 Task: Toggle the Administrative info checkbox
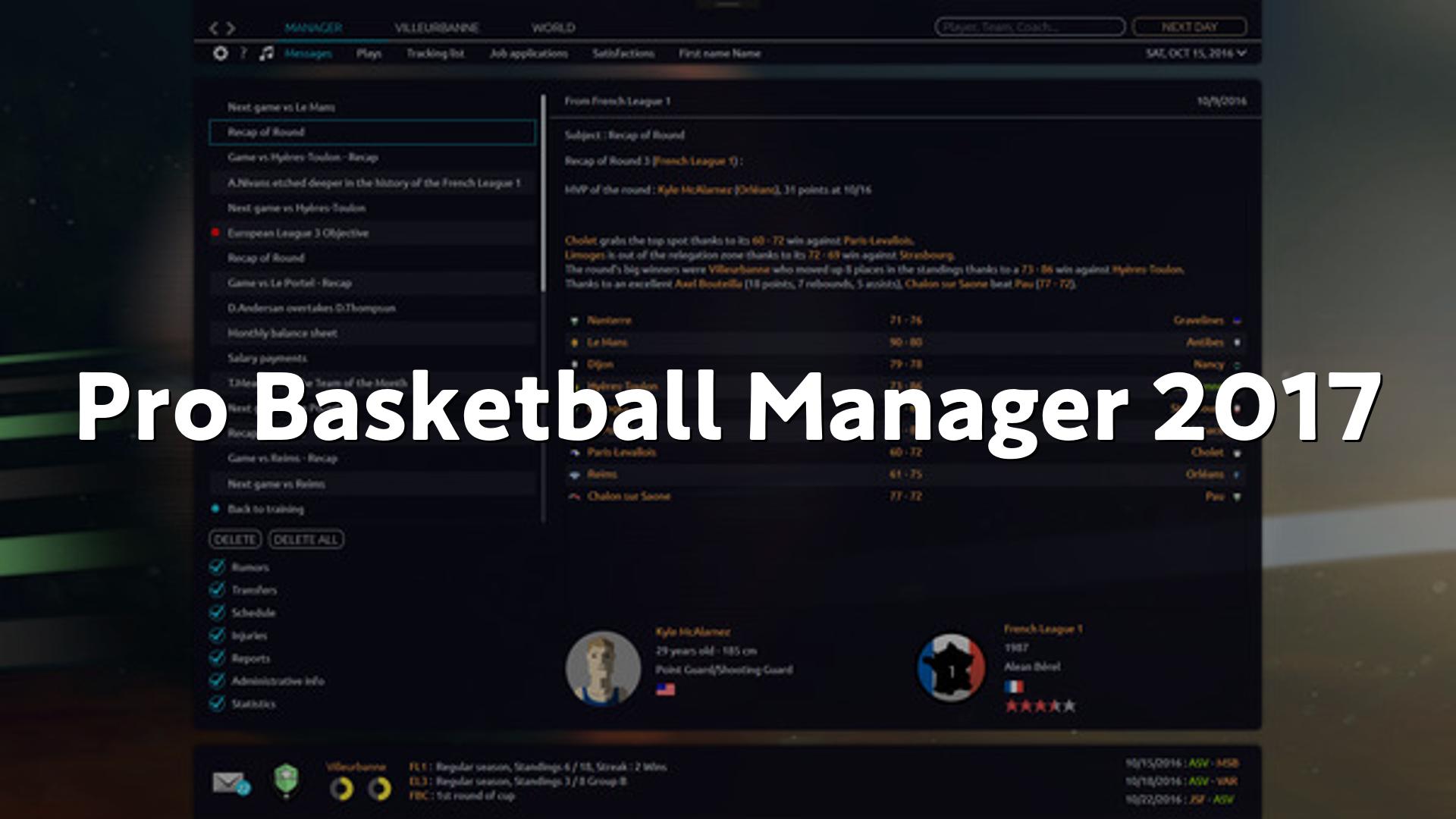[x=217, y=680]
